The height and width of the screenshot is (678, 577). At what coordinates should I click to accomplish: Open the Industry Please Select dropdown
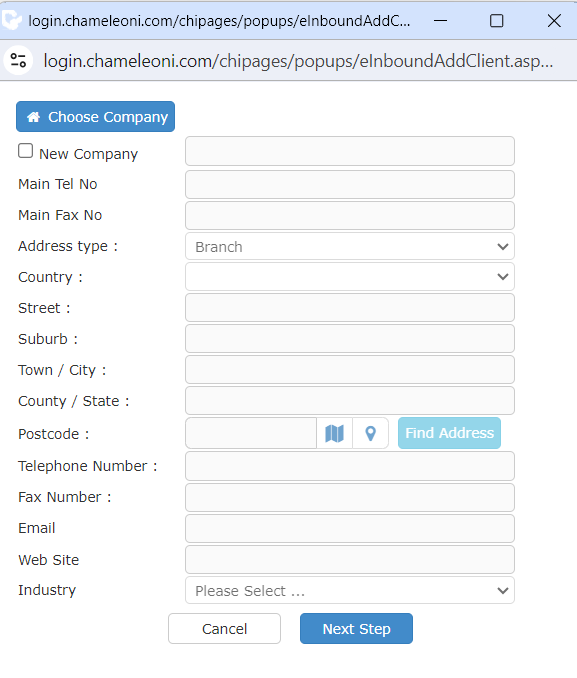pyautogui.click(x=350, y=590)
